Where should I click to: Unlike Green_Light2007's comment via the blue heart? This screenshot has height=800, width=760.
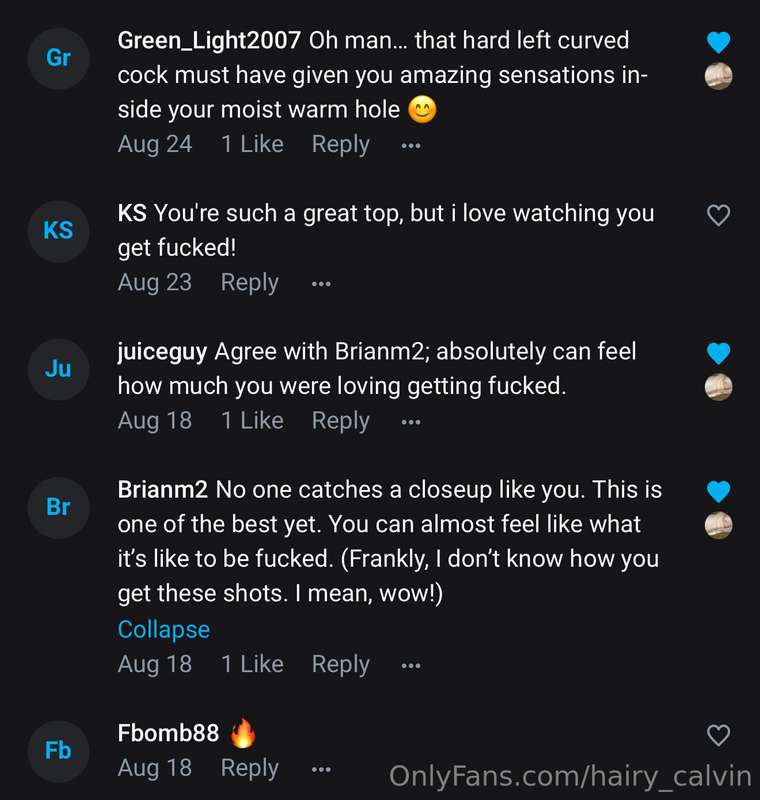pos(719,42)
